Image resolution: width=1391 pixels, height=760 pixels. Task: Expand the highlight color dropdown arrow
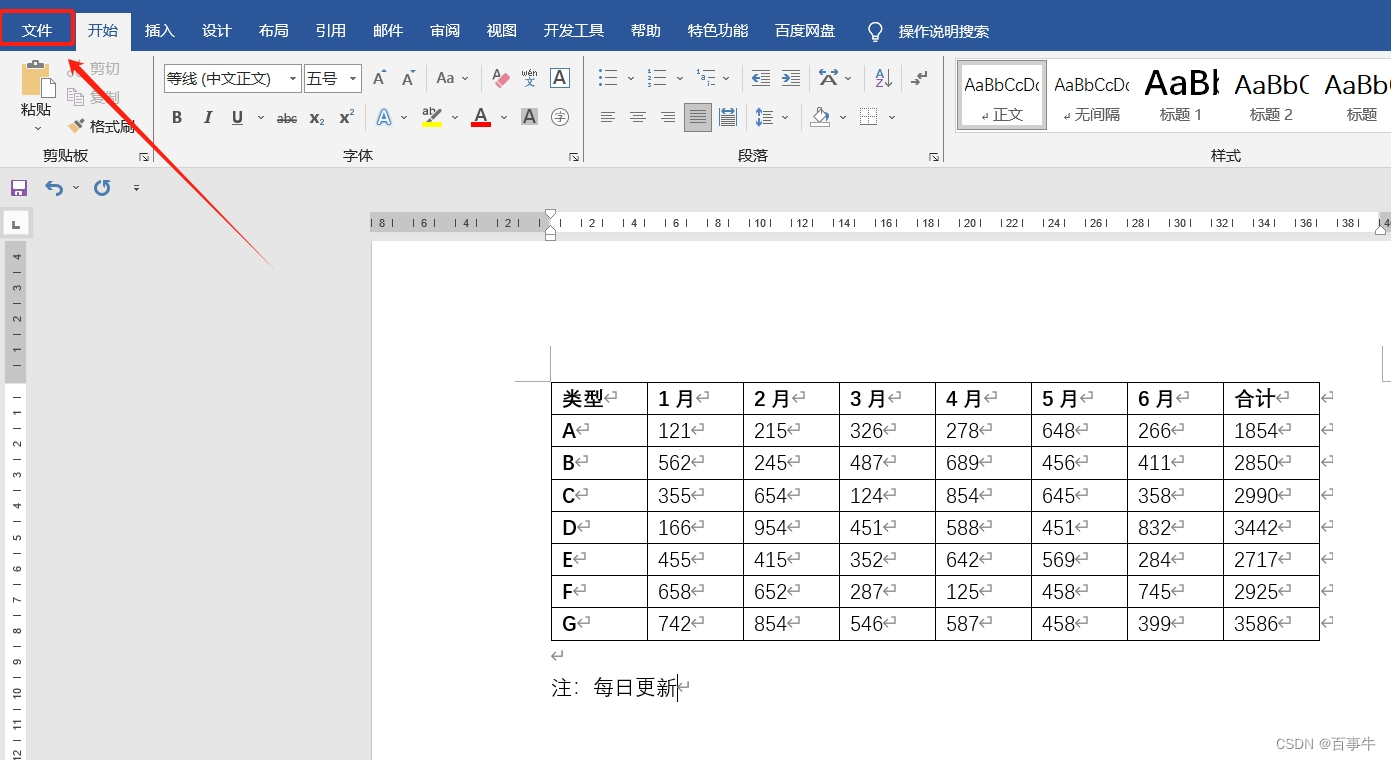coord(455,118)
